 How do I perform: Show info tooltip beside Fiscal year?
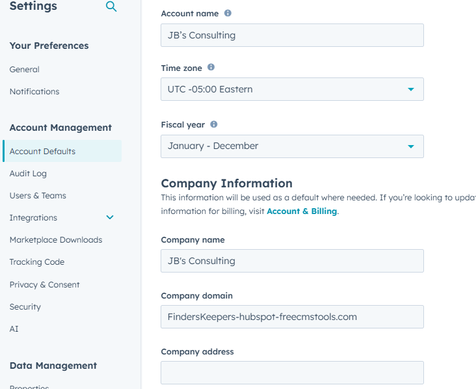coord(214,124)
